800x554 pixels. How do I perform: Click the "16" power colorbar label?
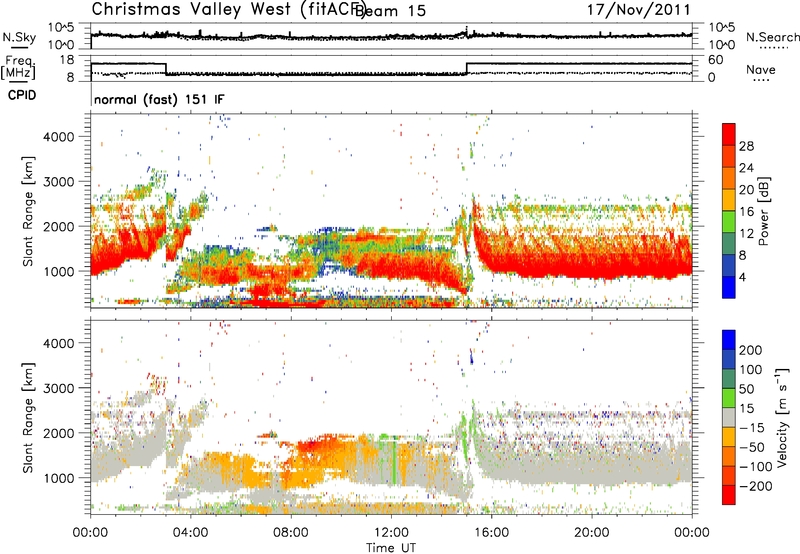point(746,212)
